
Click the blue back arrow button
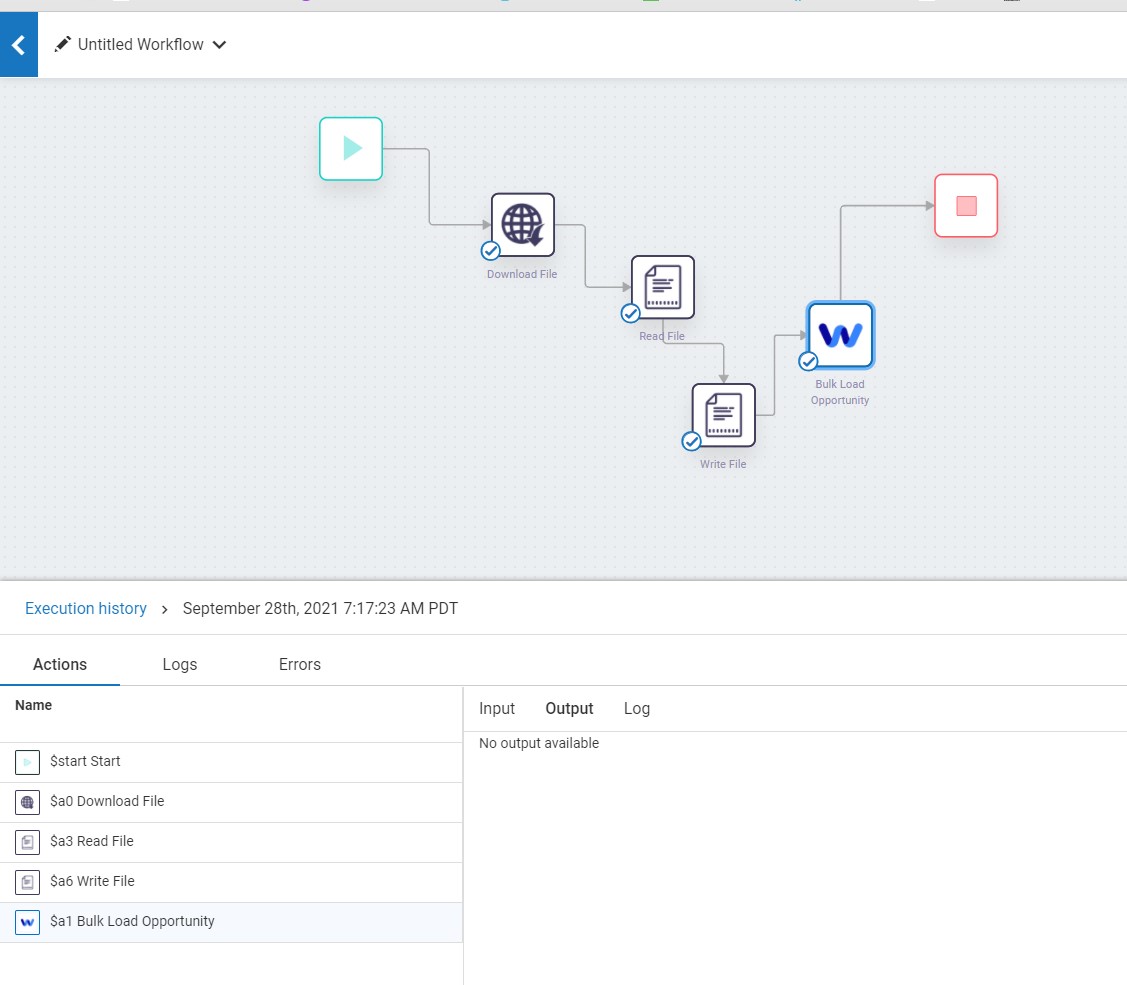click(19, 45)
